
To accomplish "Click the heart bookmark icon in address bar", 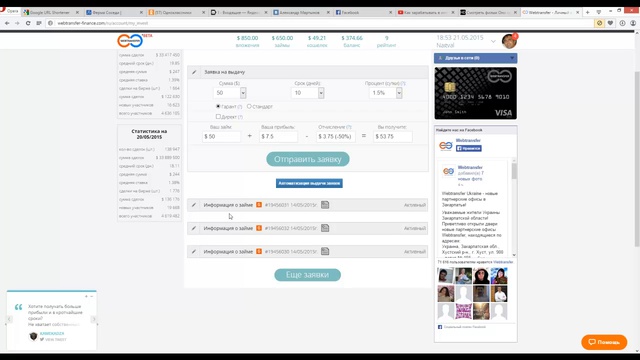I will pyautogui.click(x=610, y=23).
